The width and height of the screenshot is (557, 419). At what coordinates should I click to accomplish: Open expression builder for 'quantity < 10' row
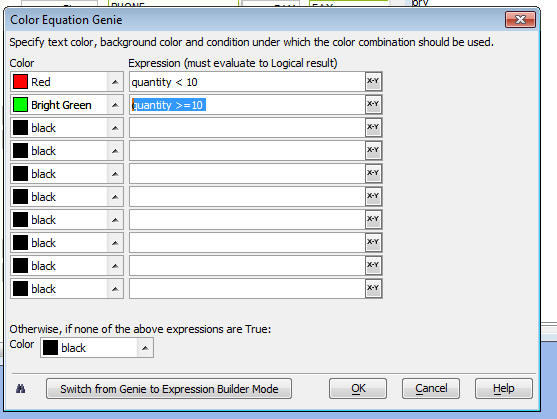pos(373,82)
